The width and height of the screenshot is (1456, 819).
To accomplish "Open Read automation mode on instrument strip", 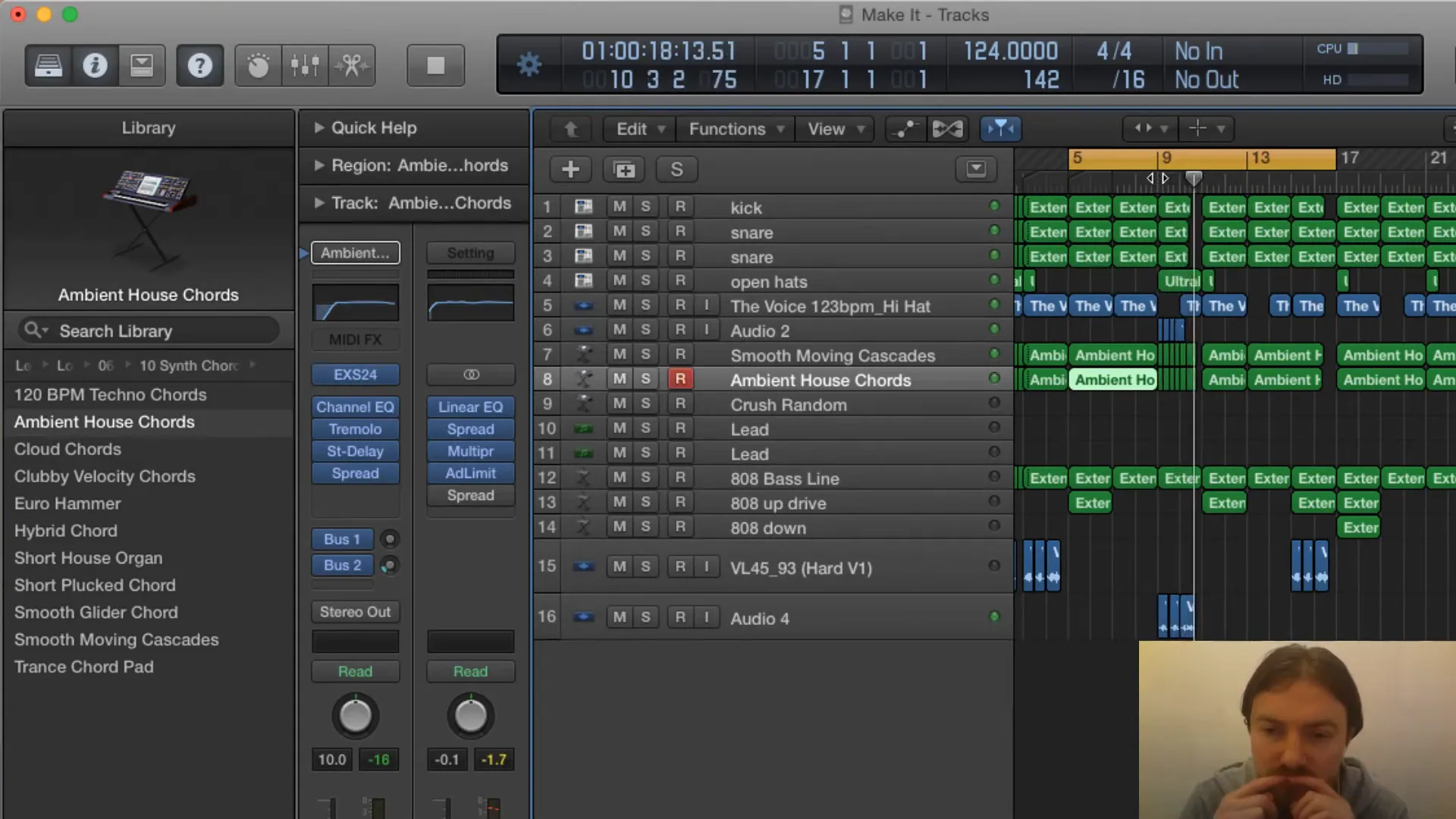I will pos(355,672).
